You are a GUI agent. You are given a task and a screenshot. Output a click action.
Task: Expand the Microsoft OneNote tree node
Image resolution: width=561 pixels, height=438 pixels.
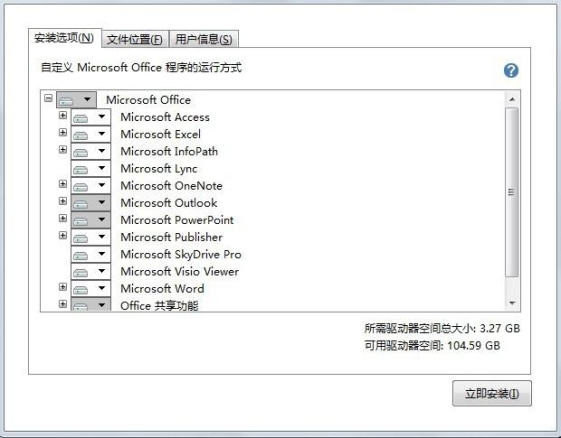[63, 184]
